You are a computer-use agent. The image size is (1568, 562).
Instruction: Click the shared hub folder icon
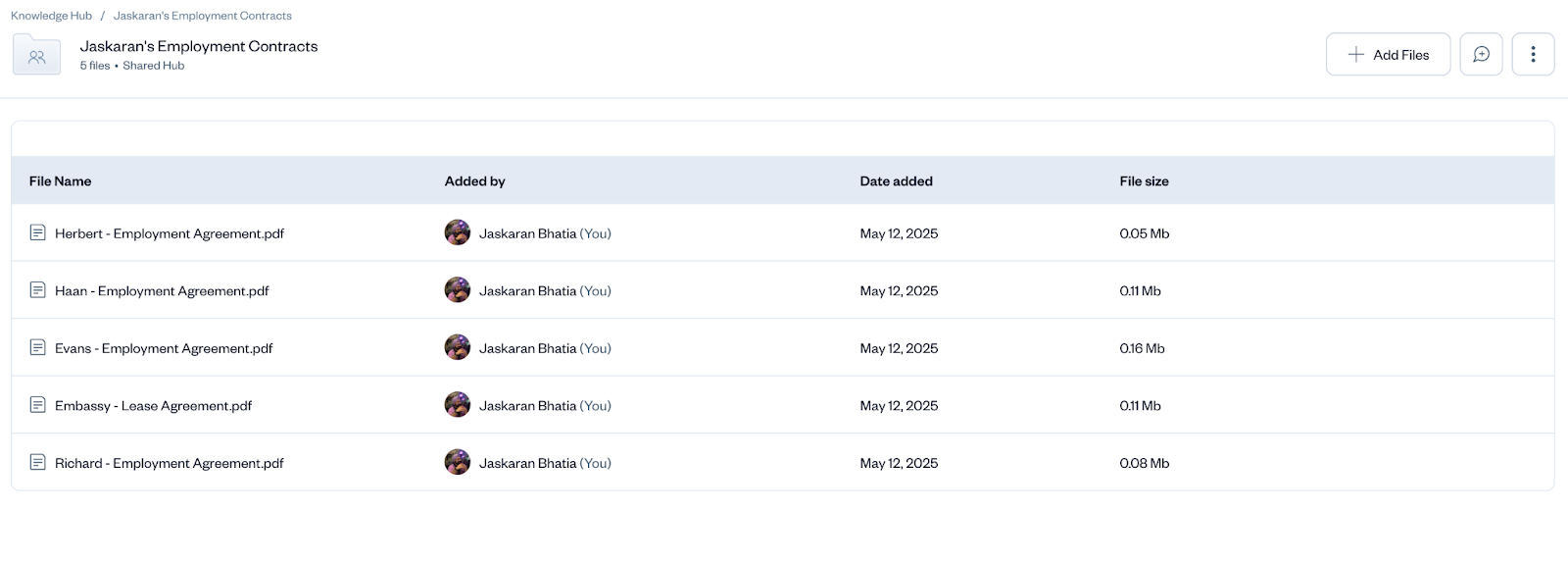[36, 56]
